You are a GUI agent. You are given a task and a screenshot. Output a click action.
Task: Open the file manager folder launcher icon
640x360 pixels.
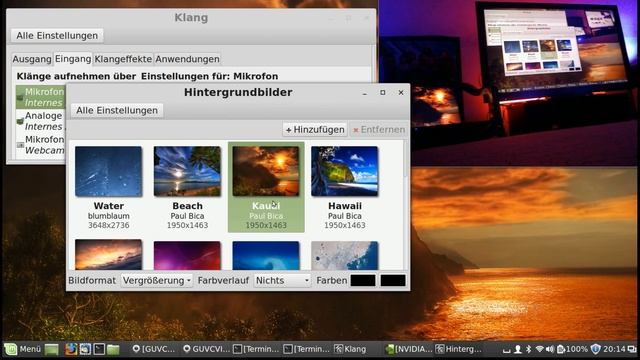(x=113, y=349)
